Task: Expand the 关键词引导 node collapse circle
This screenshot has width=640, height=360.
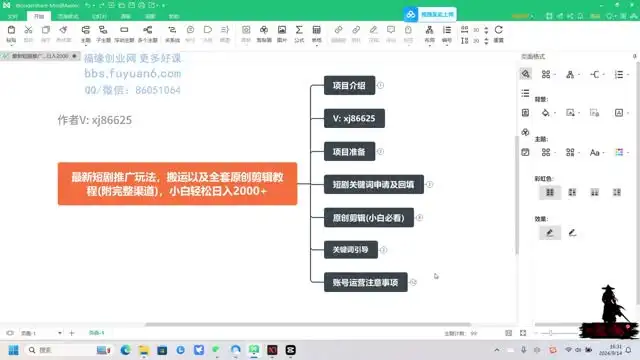Action: (383, 250)
